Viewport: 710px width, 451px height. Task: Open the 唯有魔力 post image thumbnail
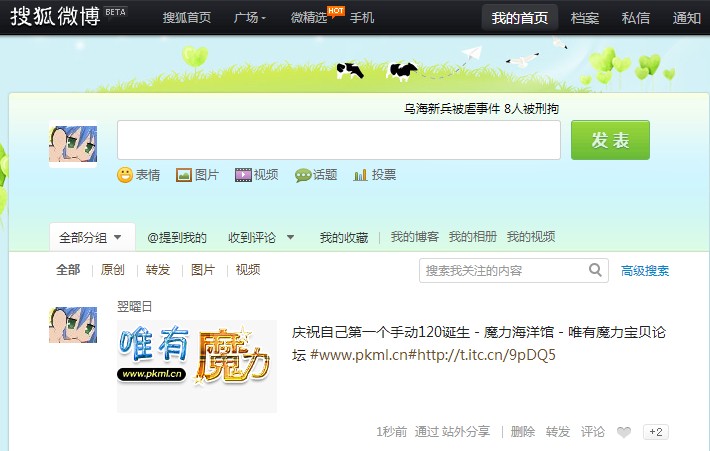point(197,366)
